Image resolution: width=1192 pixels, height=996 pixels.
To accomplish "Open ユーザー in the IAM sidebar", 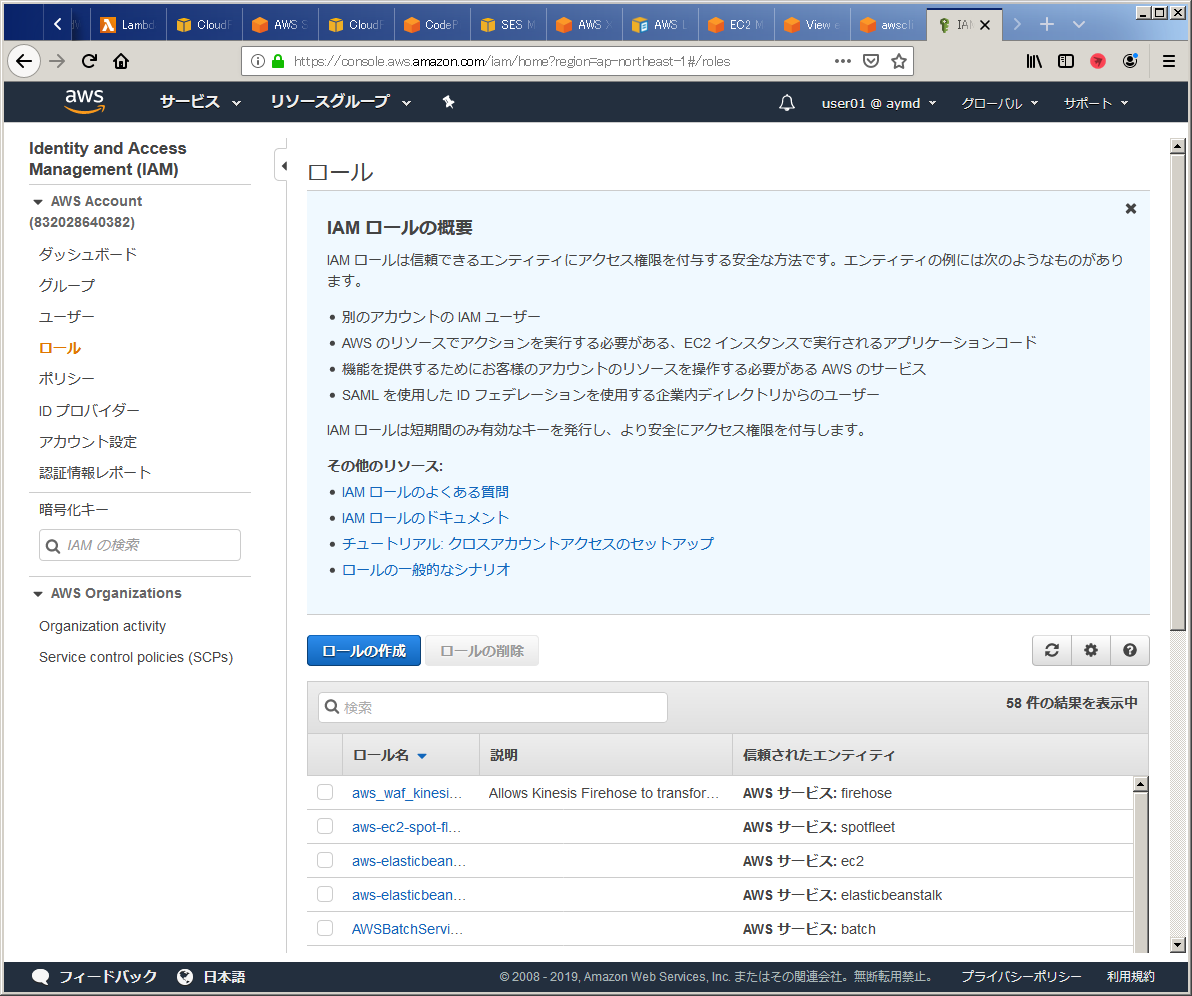I will 67,317.
